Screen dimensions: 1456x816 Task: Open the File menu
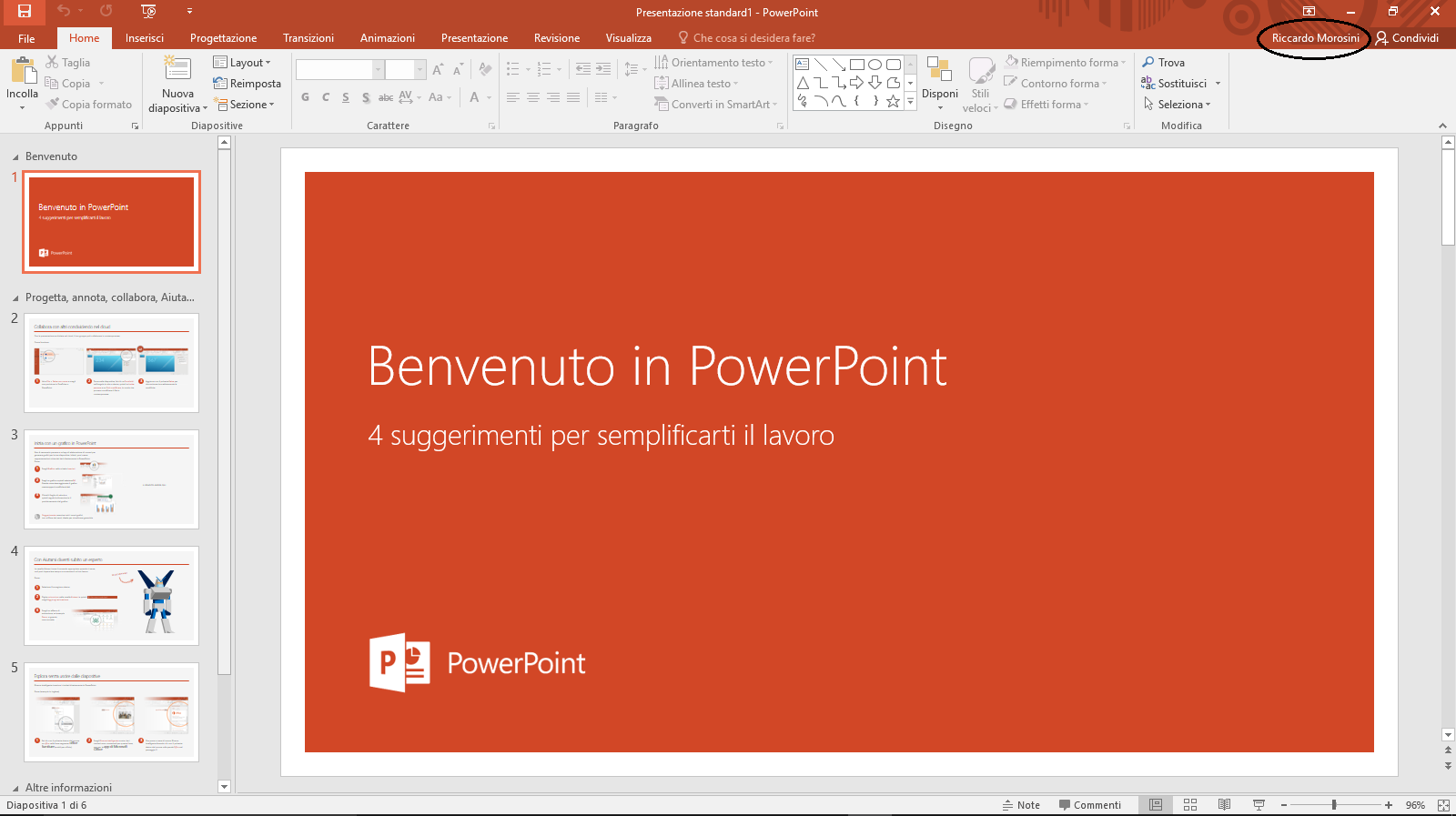26,38
